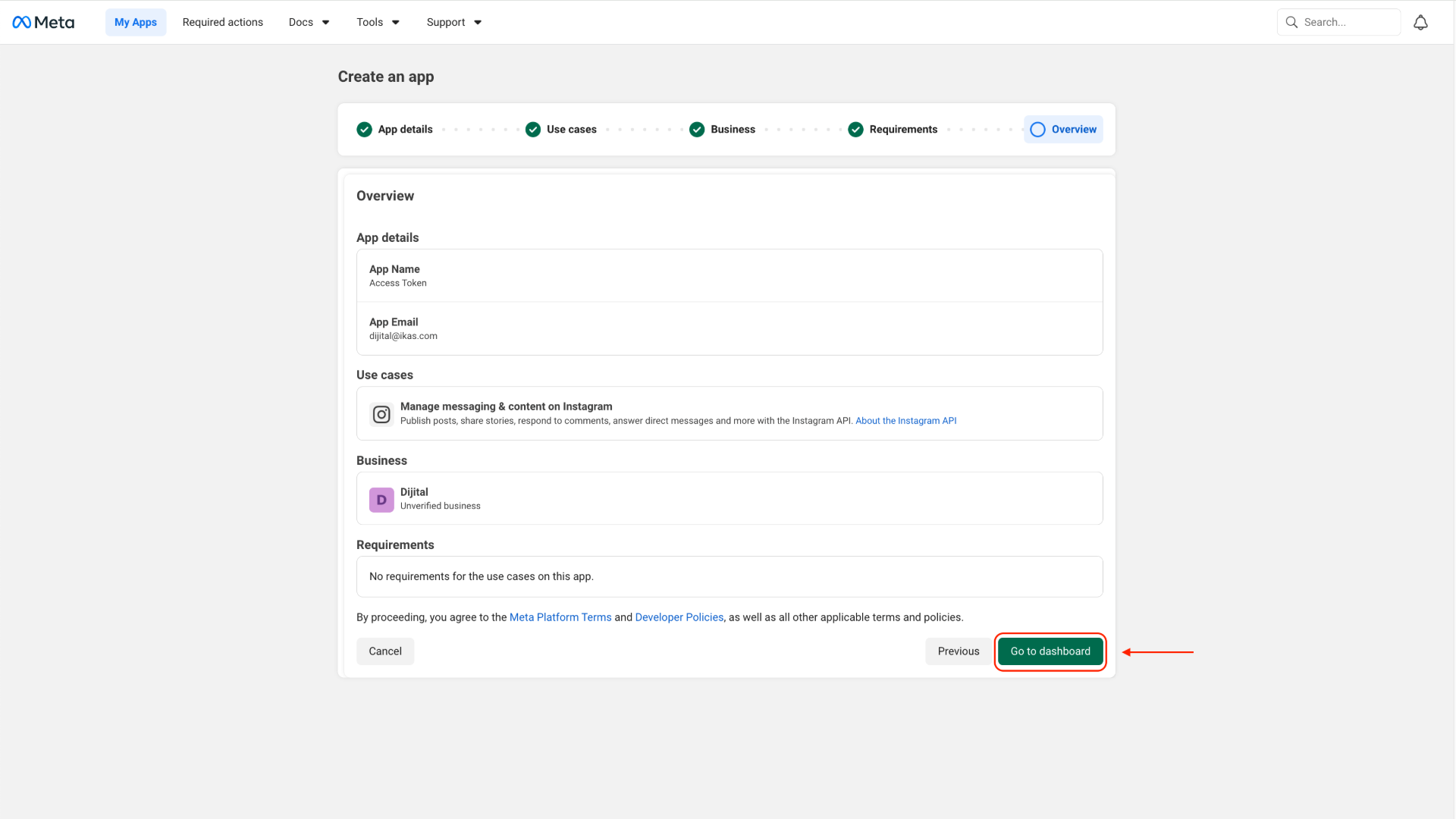Open Required actions page
The height and width of the screenshot is (819, 1456).
tap(223, 22)
